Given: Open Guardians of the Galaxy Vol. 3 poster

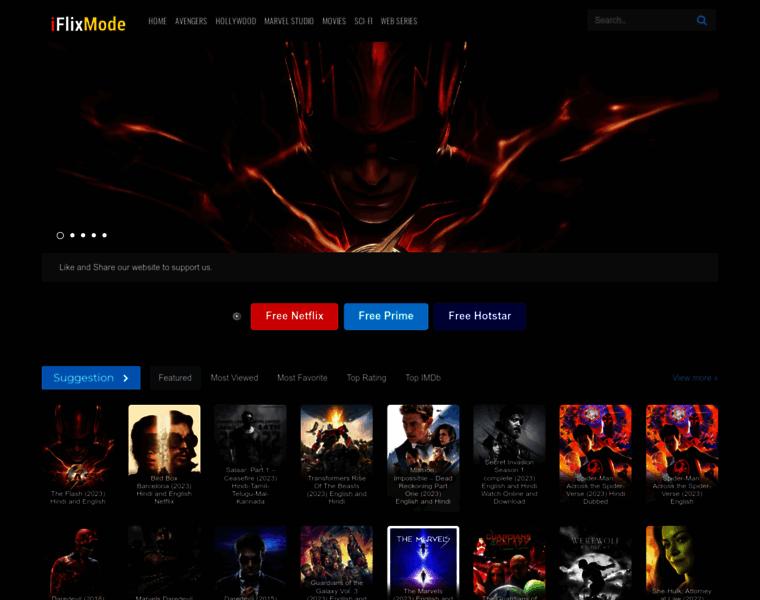Looking at the screenshot, I should (x=337, y=563).
